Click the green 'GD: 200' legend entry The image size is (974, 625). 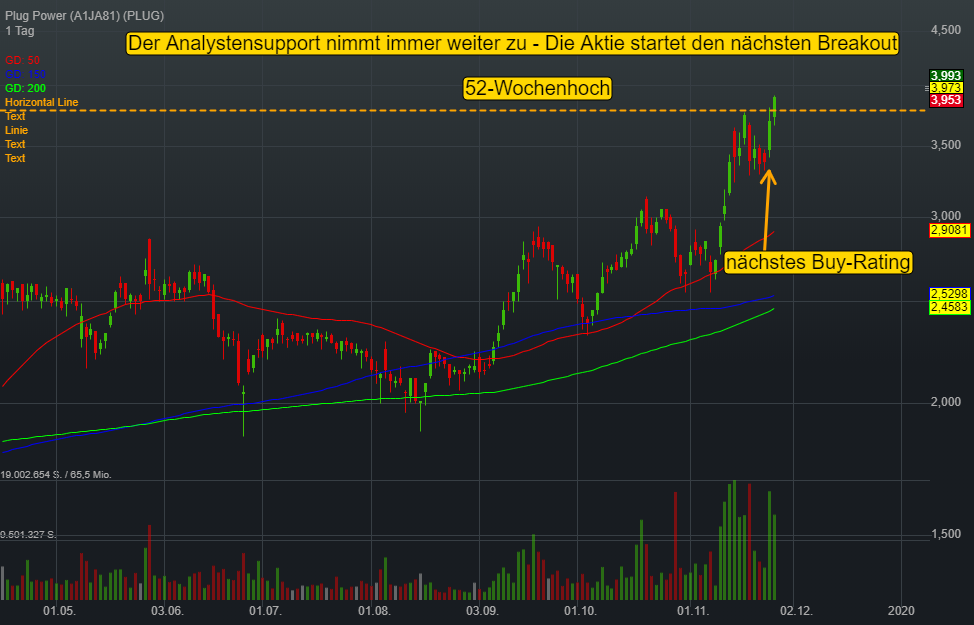point(25,88)
